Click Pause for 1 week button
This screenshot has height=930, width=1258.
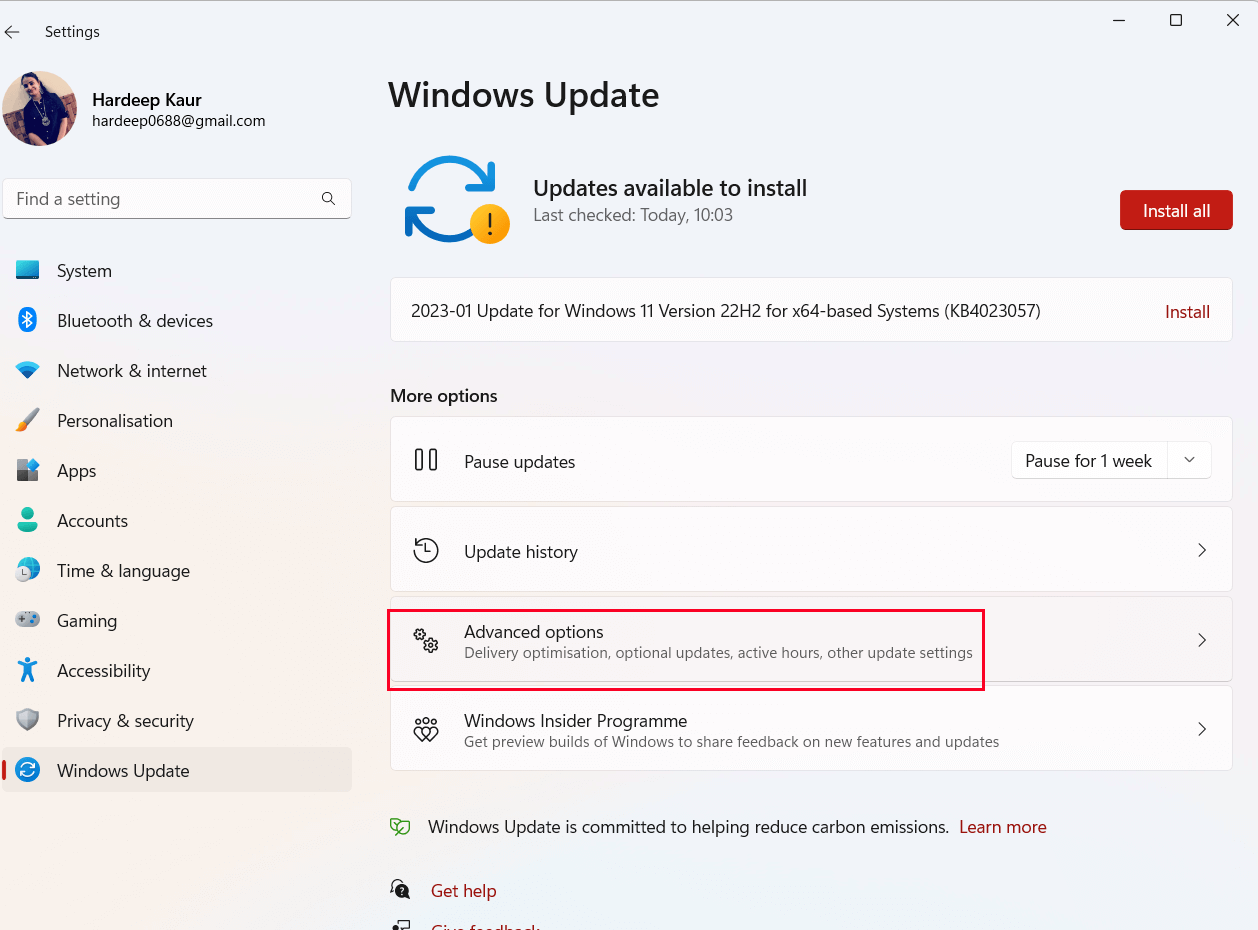click(x=1089, y=461)
